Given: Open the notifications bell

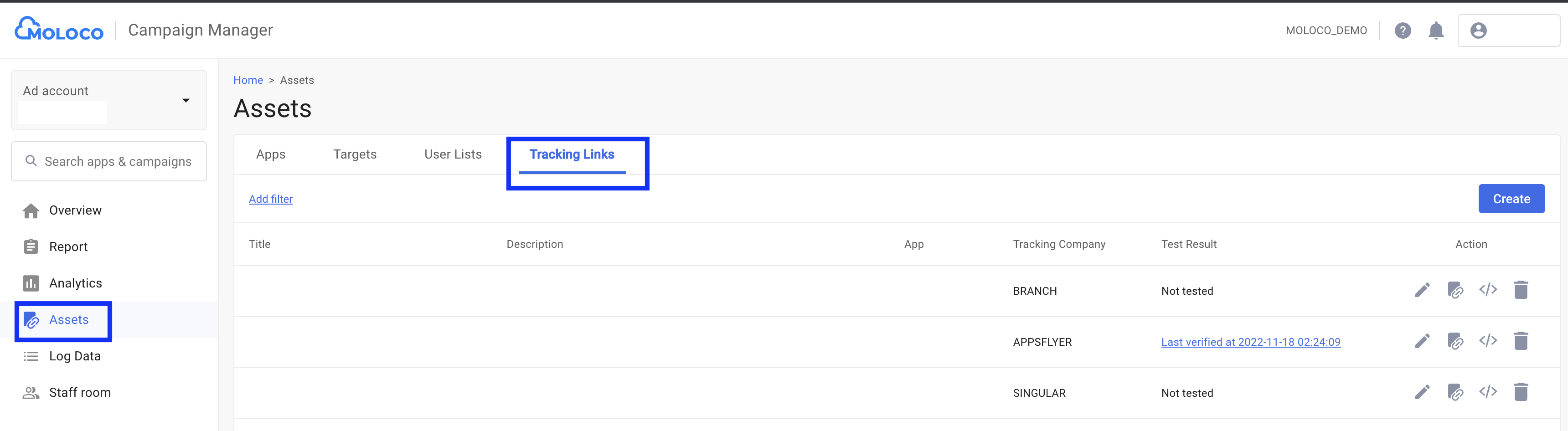Looking at the screenshot, I should click(1436, 31).
